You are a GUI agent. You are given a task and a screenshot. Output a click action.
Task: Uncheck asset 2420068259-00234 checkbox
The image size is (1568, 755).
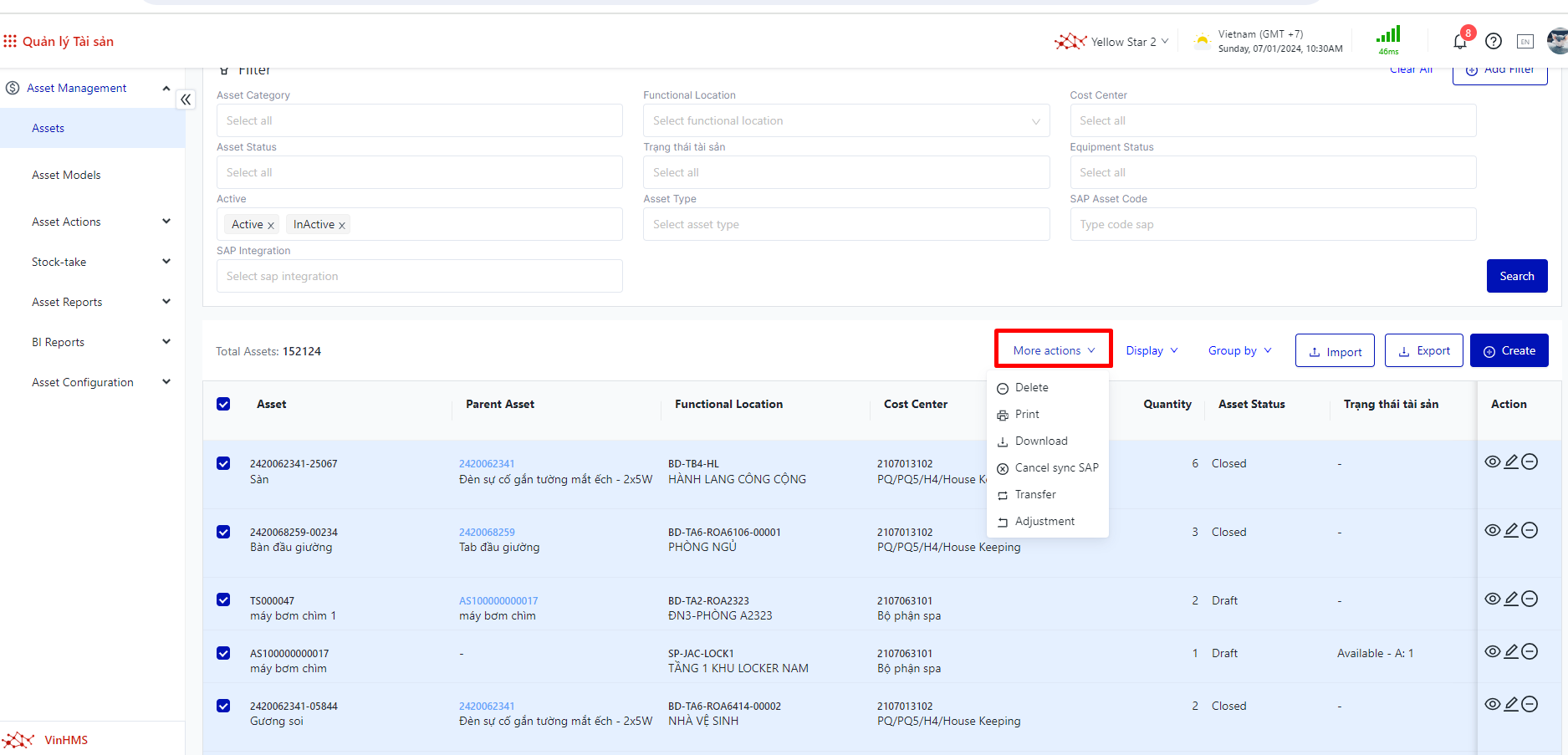(223, 532)
